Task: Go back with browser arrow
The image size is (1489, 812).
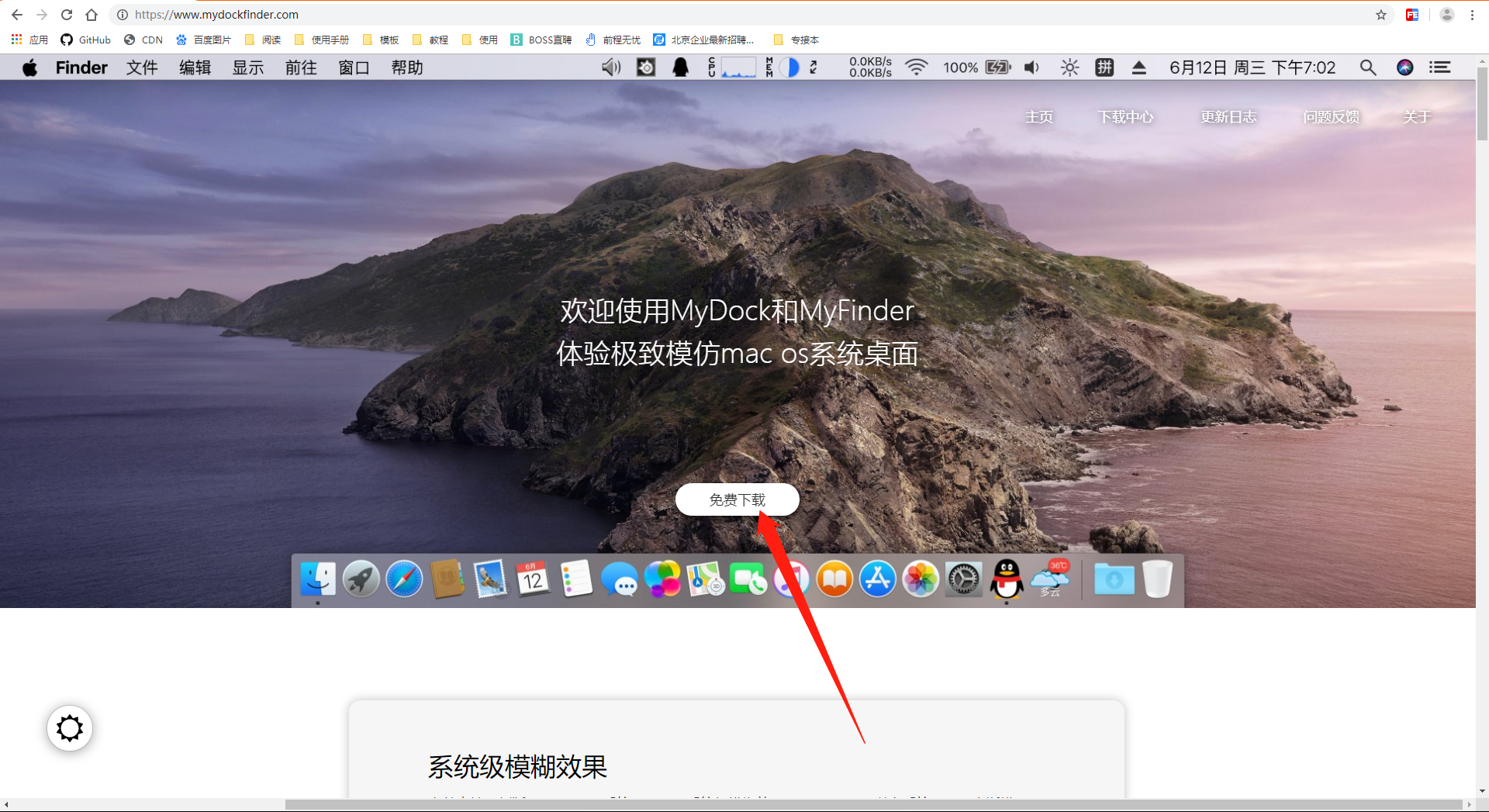Action: tap(17, 15)
